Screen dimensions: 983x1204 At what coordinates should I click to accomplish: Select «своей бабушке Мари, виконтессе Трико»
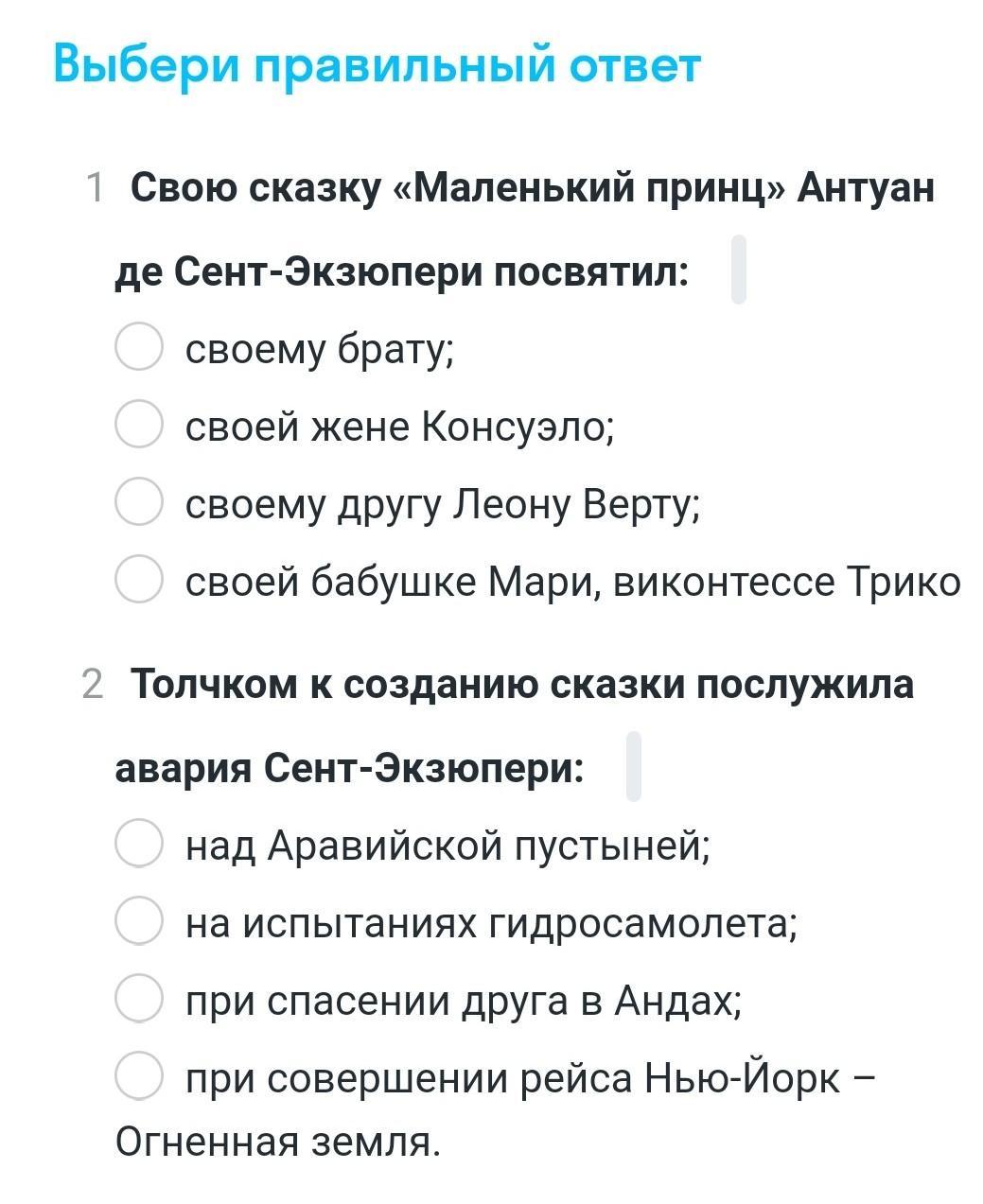point(139,579)
